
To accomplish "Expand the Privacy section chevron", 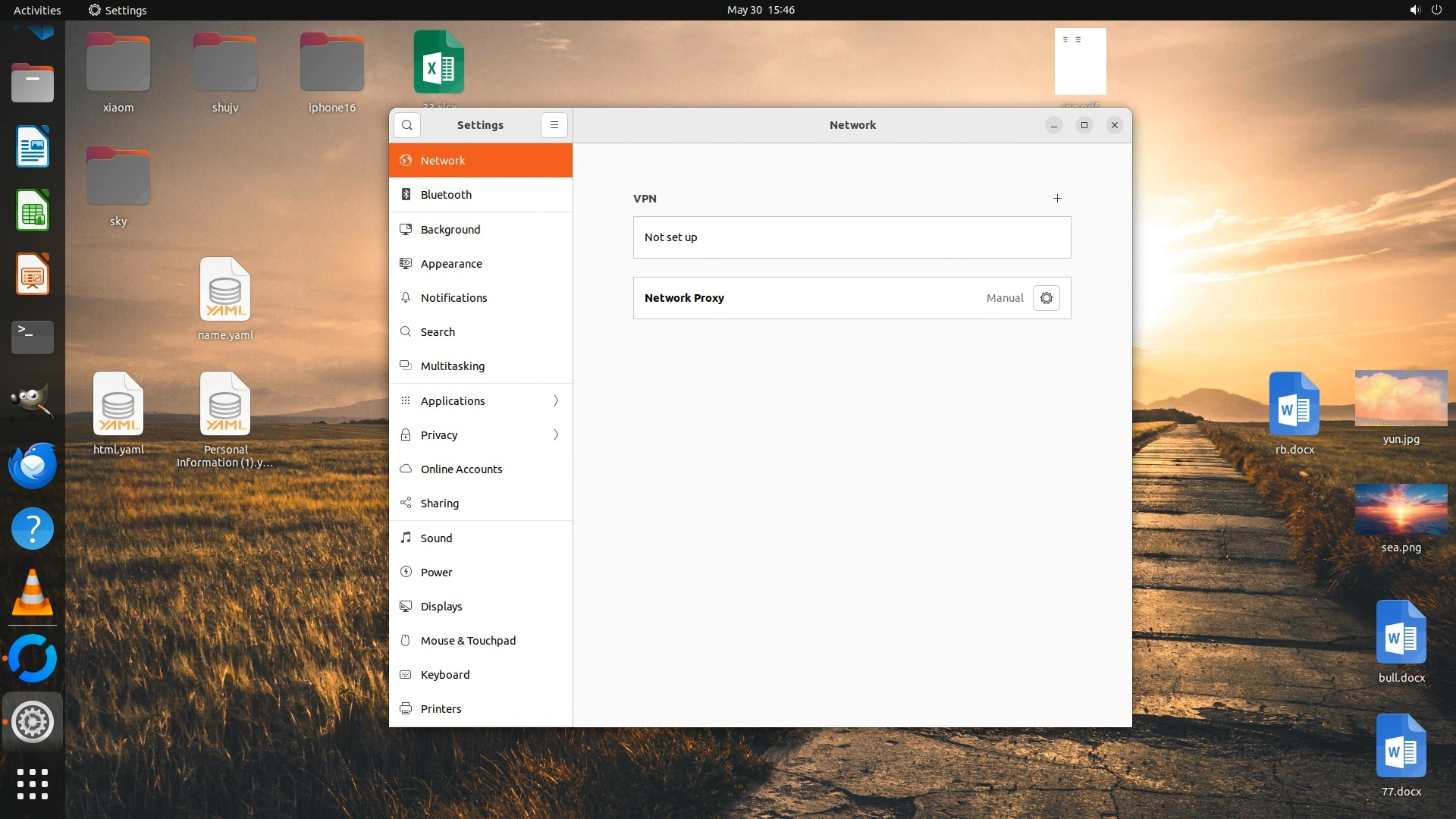I will point(556,435).
